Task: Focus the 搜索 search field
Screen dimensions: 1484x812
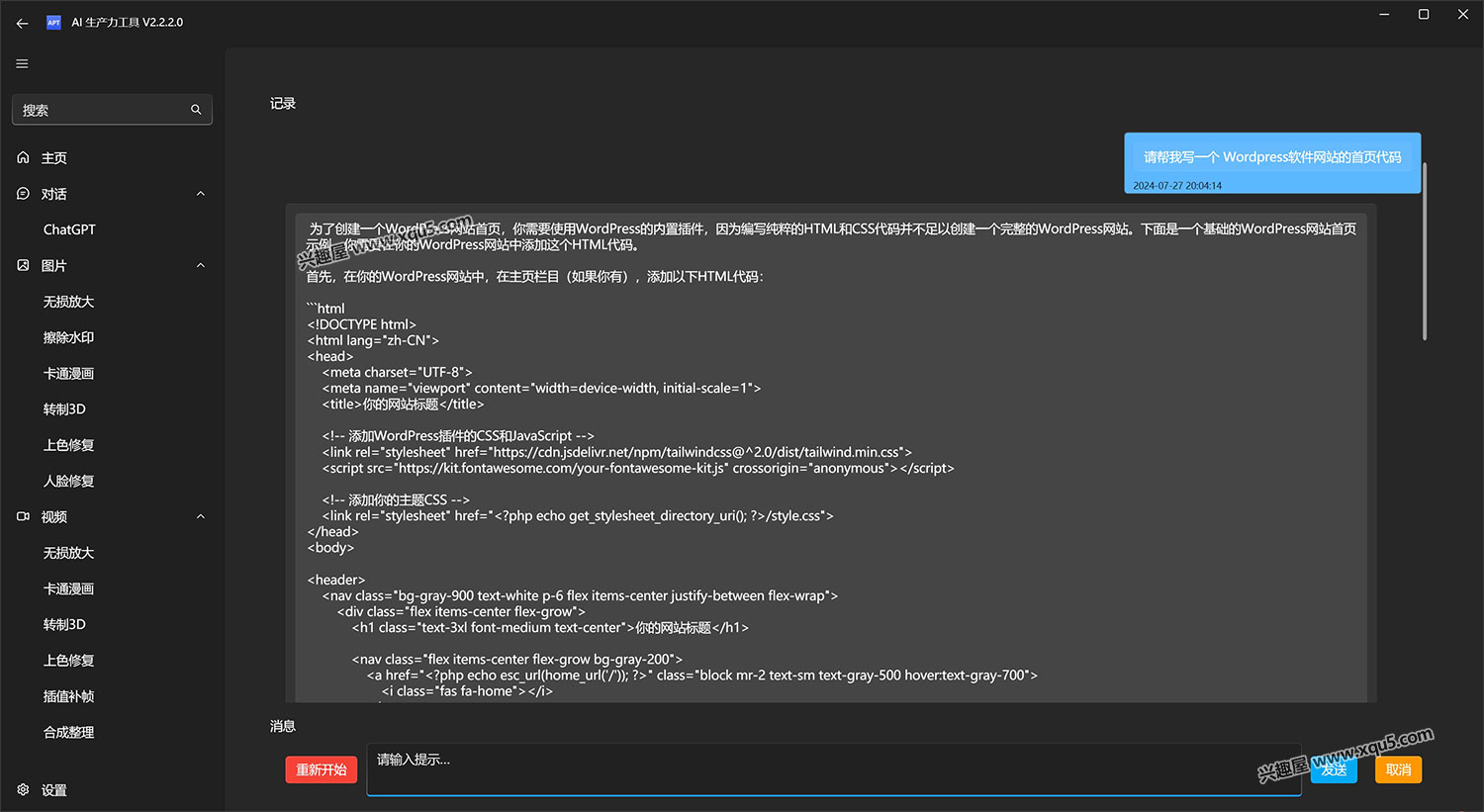Action: click(112, 110)
